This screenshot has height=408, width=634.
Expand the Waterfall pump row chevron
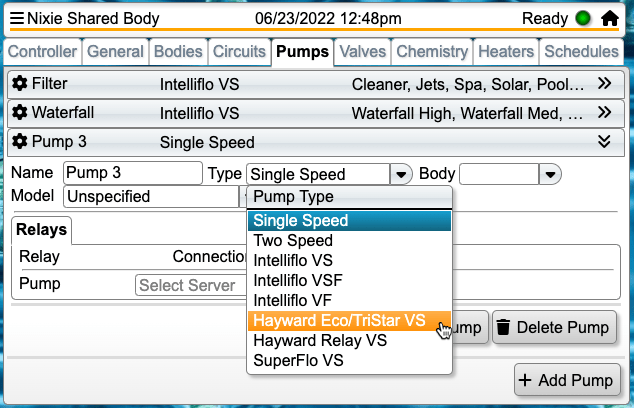604,112
